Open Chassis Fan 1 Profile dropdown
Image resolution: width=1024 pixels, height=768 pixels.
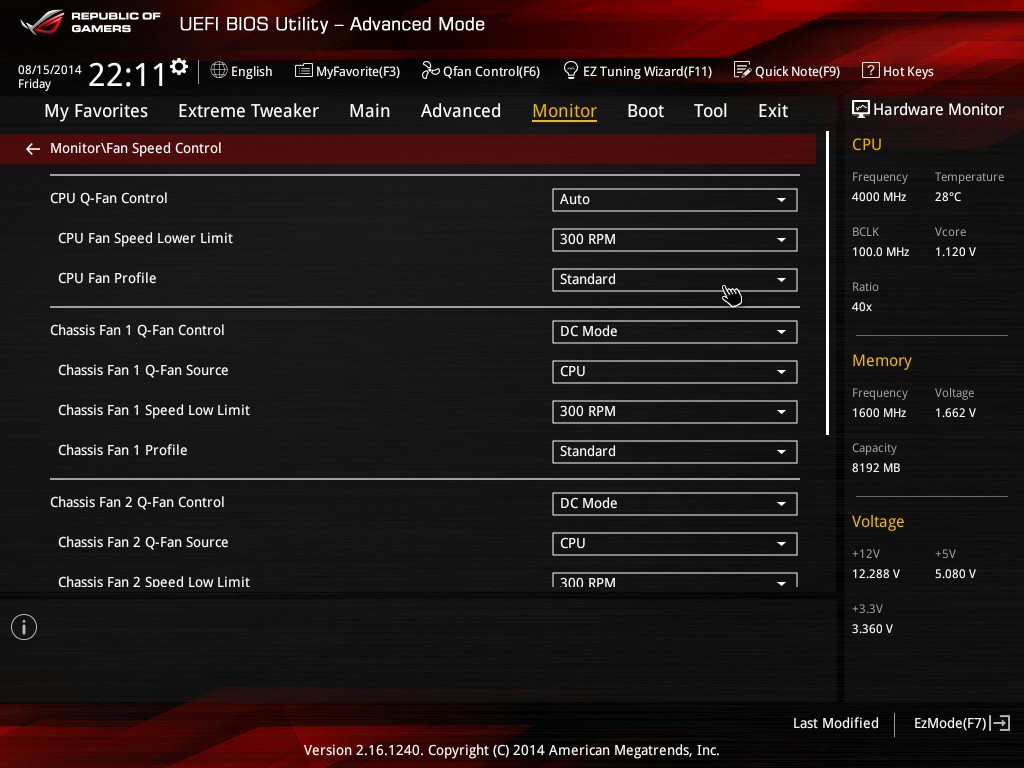point(675,451)
